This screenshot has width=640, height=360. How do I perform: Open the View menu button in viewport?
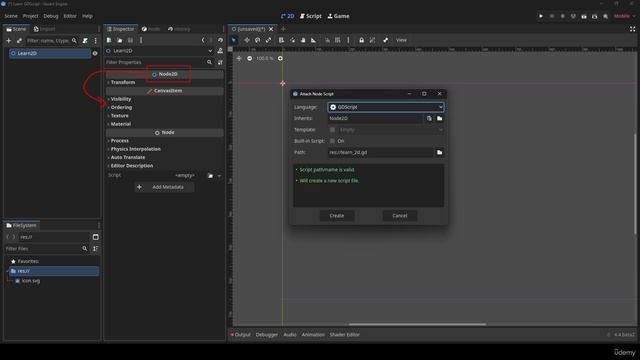click(401, 40)
